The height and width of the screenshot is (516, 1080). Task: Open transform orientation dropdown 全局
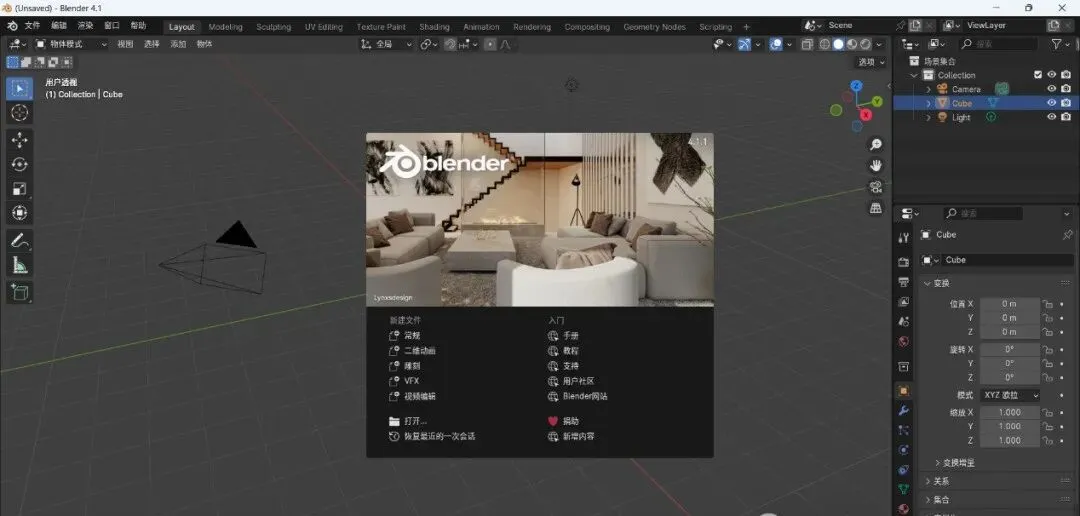pyautogui.click(x=386, y=44)
